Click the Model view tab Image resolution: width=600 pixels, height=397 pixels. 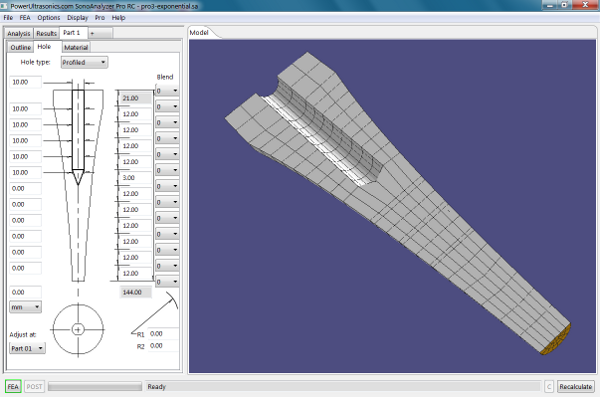pyautogui.click(x=199, y=33)
